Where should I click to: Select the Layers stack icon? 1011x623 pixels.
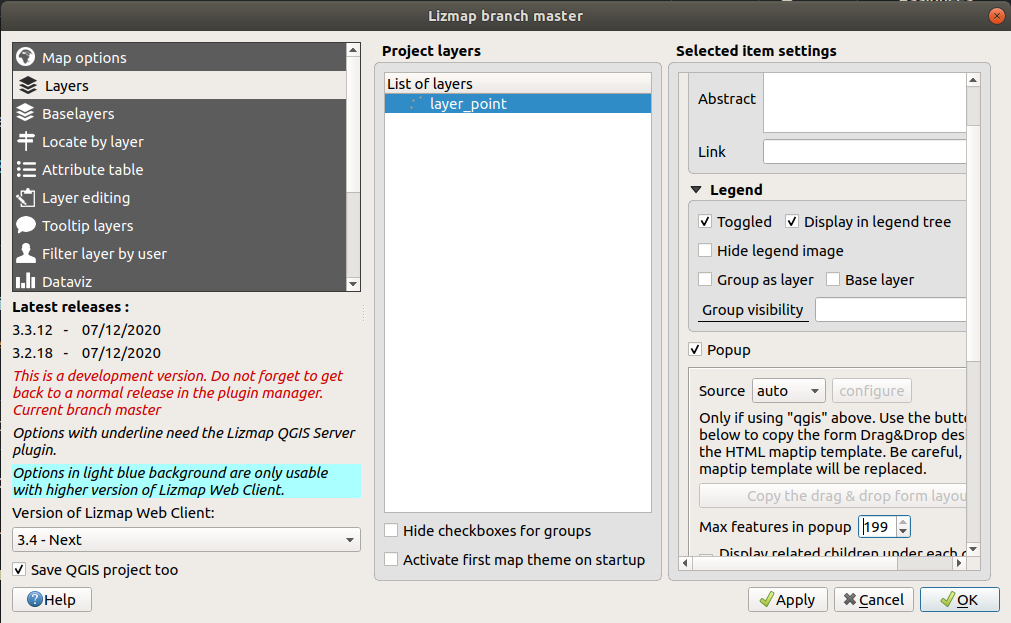pyautogui.click(x=28, y=85)
